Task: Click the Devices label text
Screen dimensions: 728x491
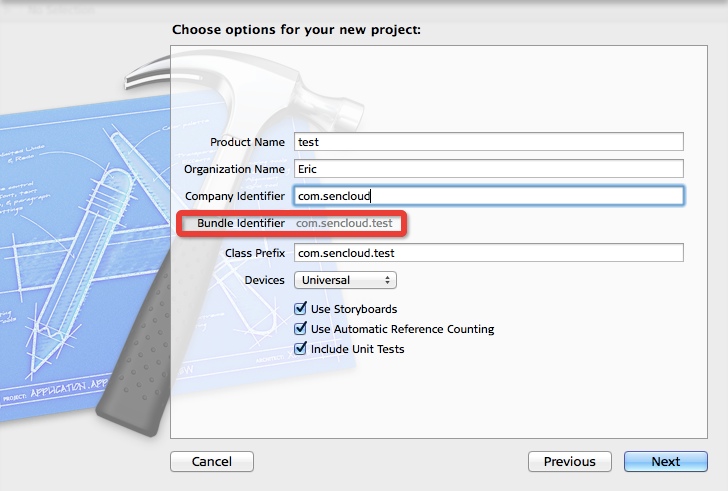Action: [x=265, y=281]
